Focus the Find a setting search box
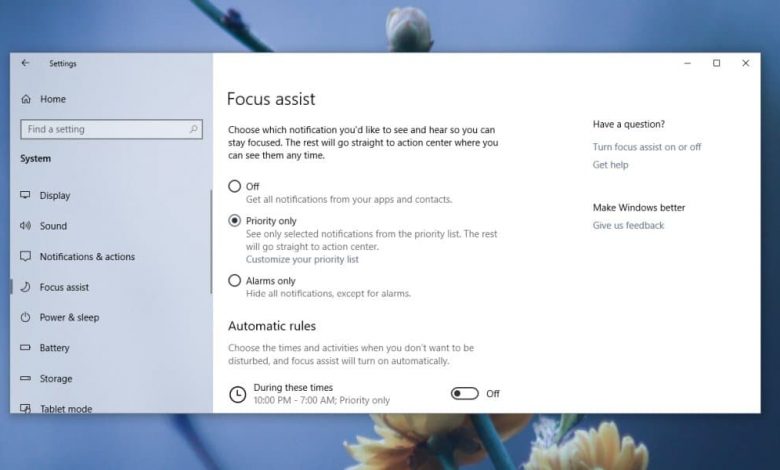This screenshot has height=470, width=780. pyautogui.click(x=111, y=129)
